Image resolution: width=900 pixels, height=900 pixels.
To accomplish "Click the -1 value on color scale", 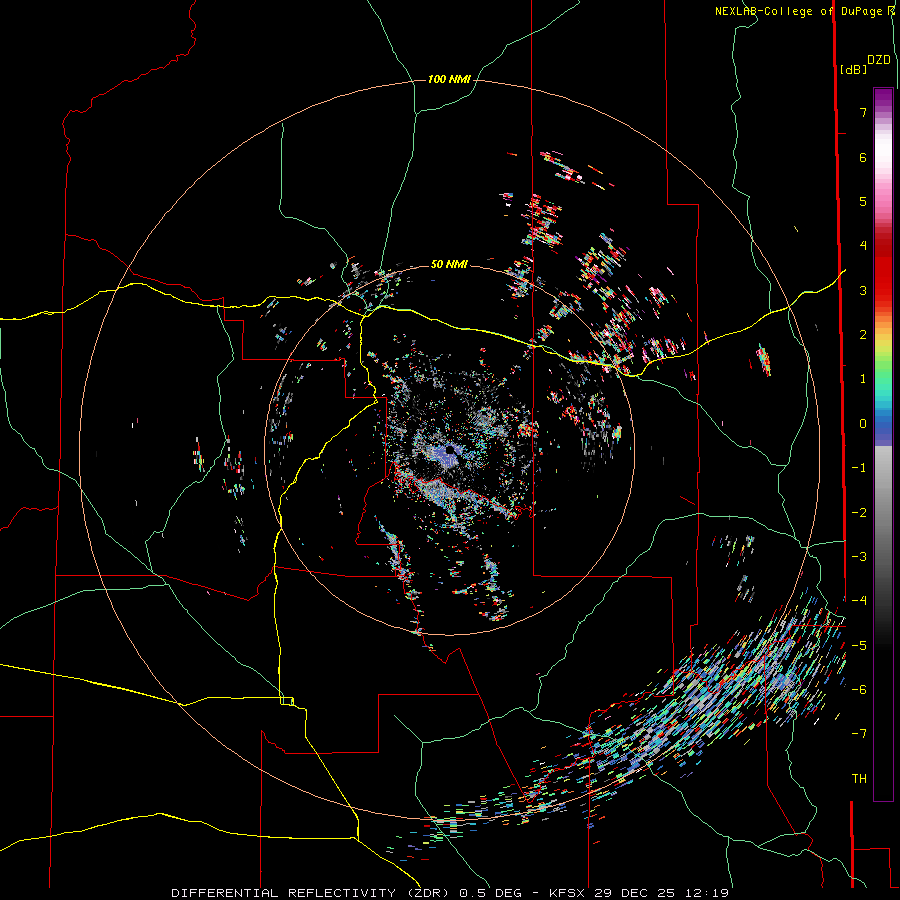I will coord(859,468).
